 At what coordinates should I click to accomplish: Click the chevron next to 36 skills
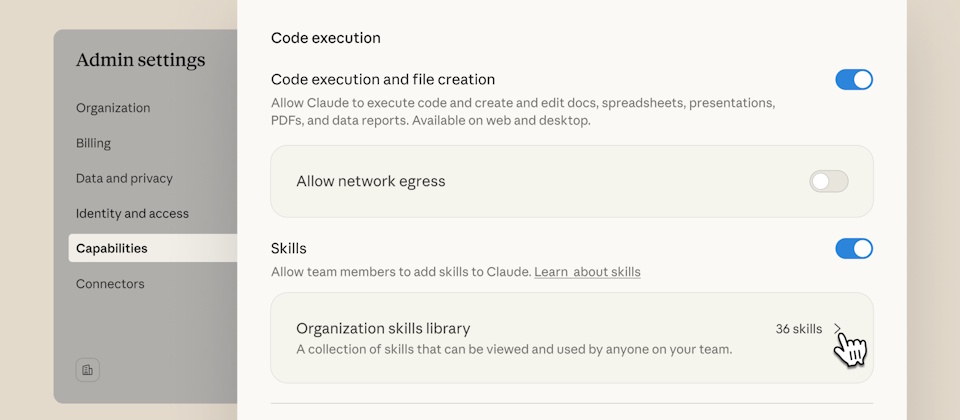coord(838,328)
